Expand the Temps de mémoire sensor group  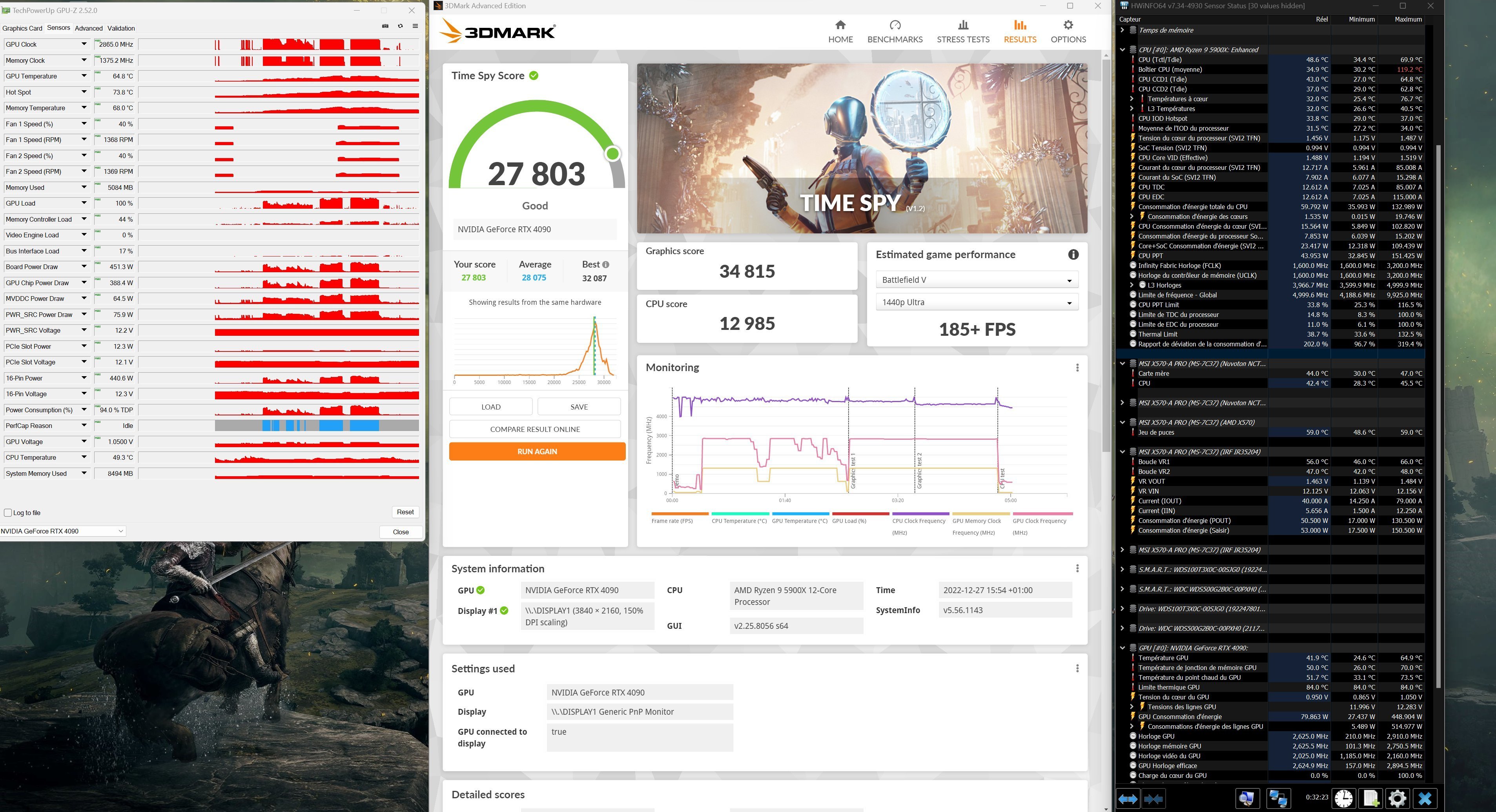(1122, 30)
